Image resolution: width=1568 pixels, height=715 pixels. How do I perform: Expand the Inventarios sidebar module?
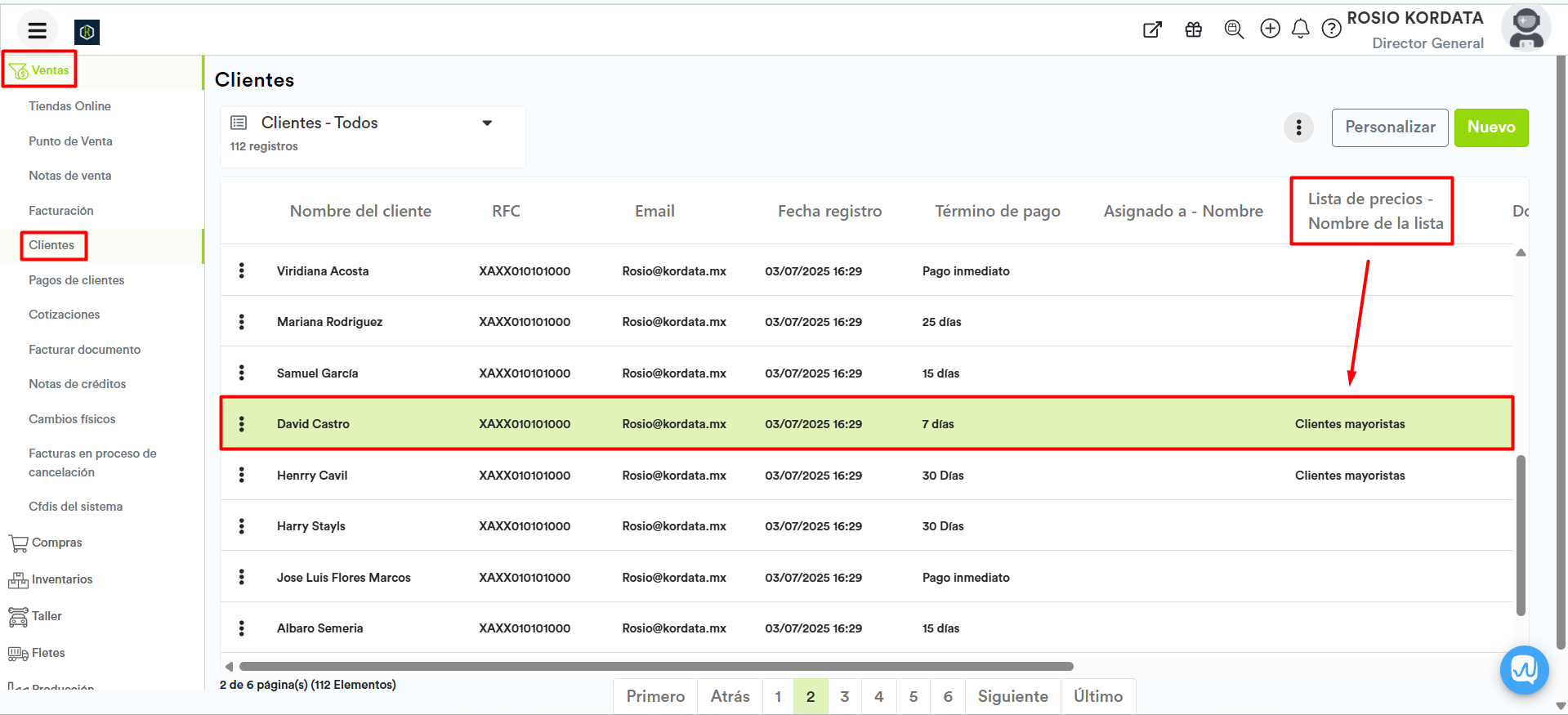tap(62, 579)
